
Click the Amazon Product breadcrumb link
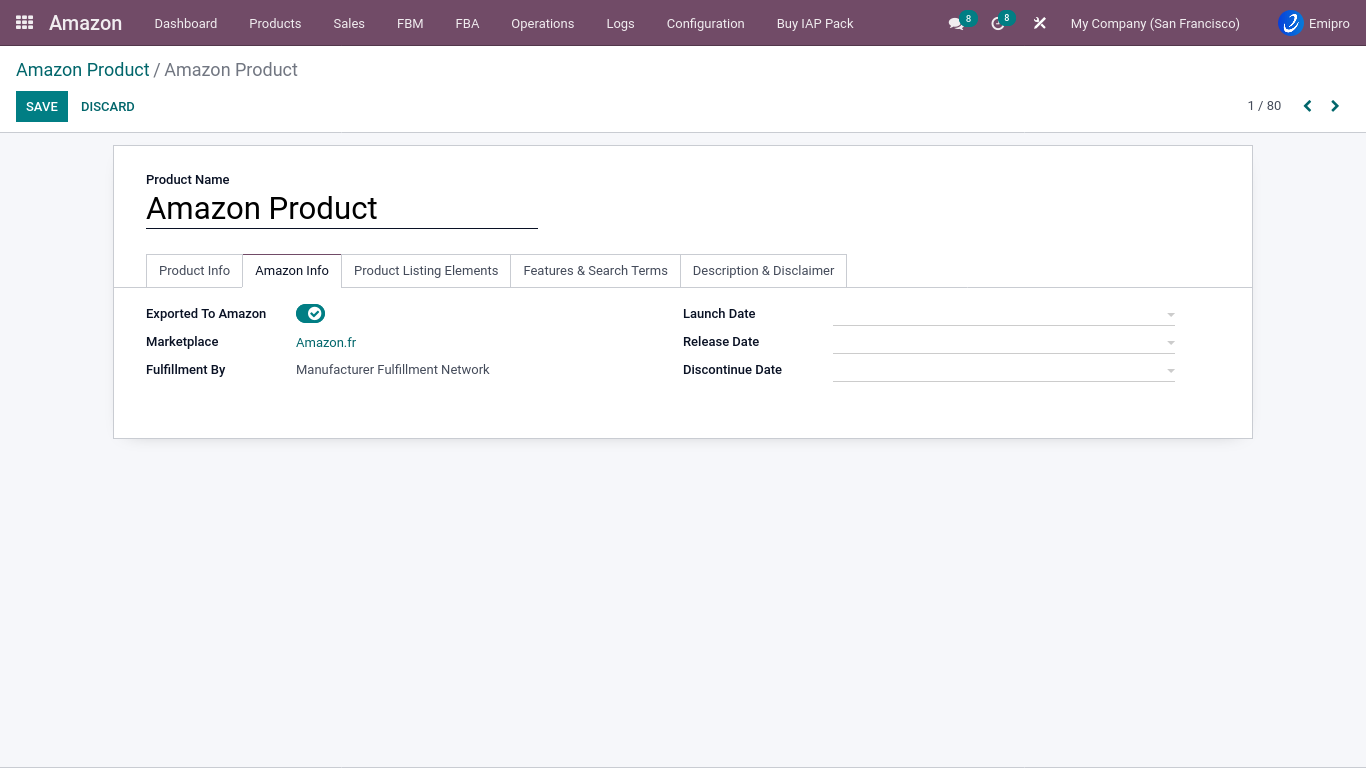pos(82,70)
